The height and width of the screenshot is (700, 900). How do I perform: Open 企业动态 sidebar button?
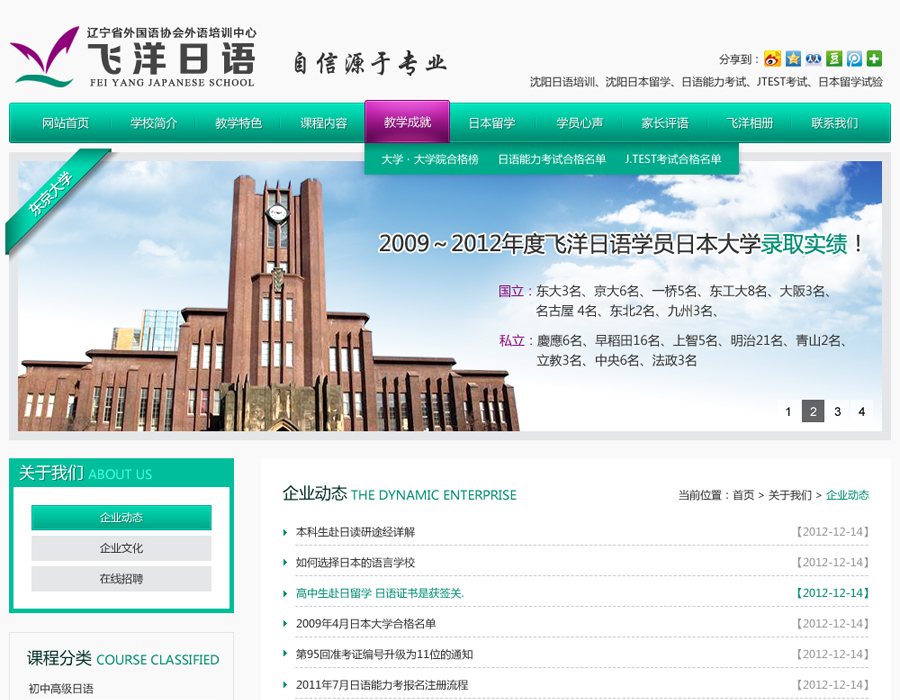pos(121,518)
